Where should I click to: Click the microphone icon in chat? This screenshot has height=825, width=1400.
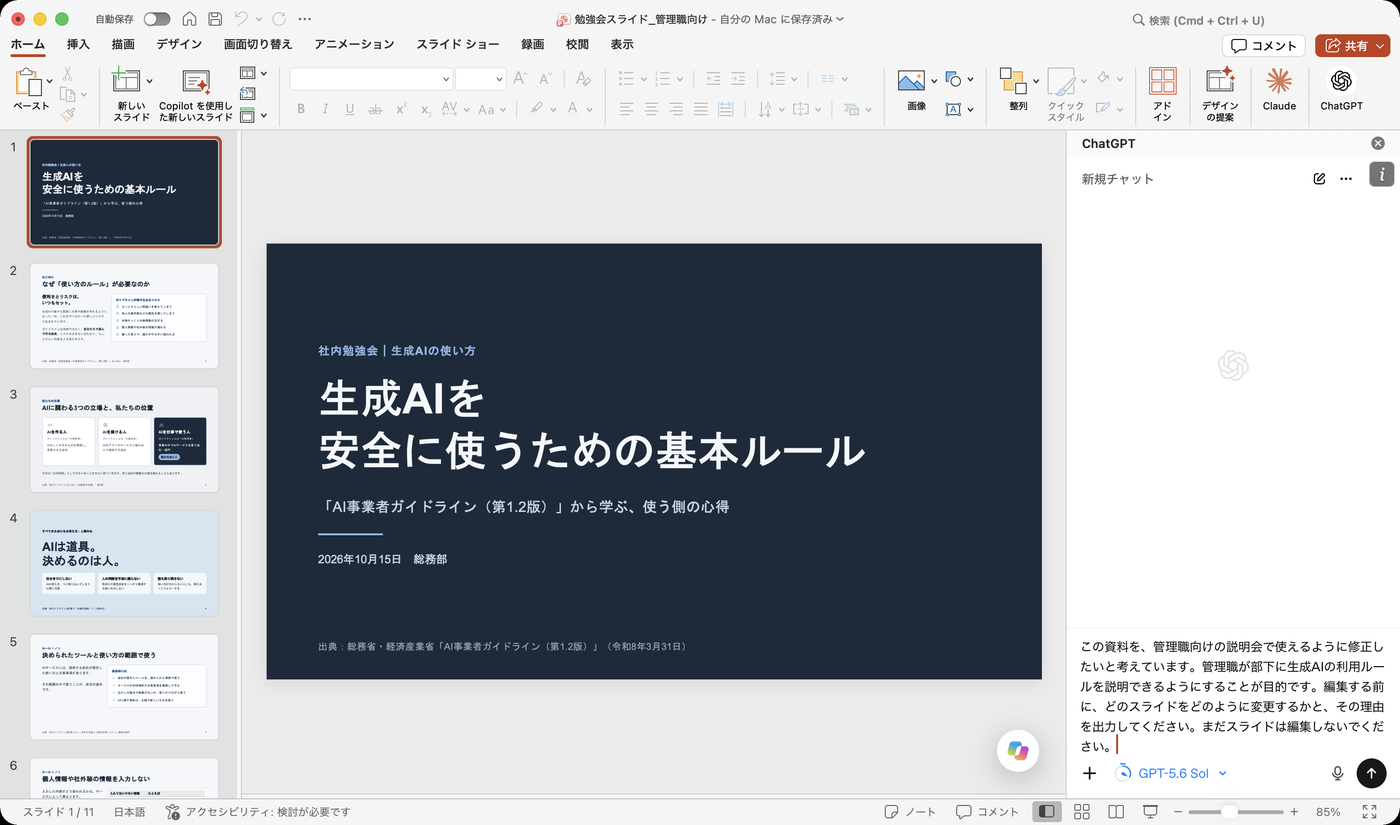pos(1337,773)
